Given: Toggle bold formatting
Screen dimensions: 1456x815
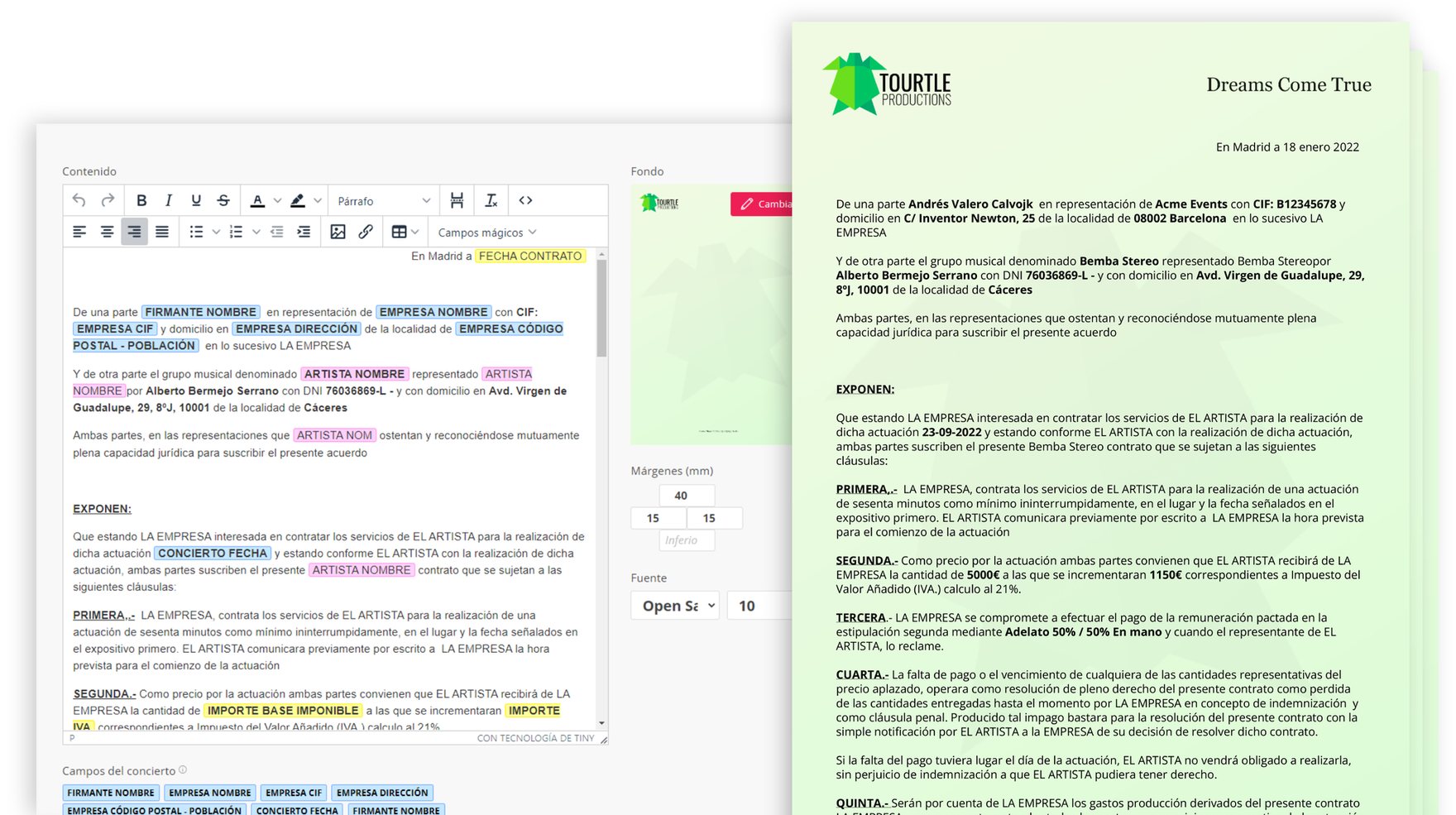Looking at the screenshot, I should (141, 200).
